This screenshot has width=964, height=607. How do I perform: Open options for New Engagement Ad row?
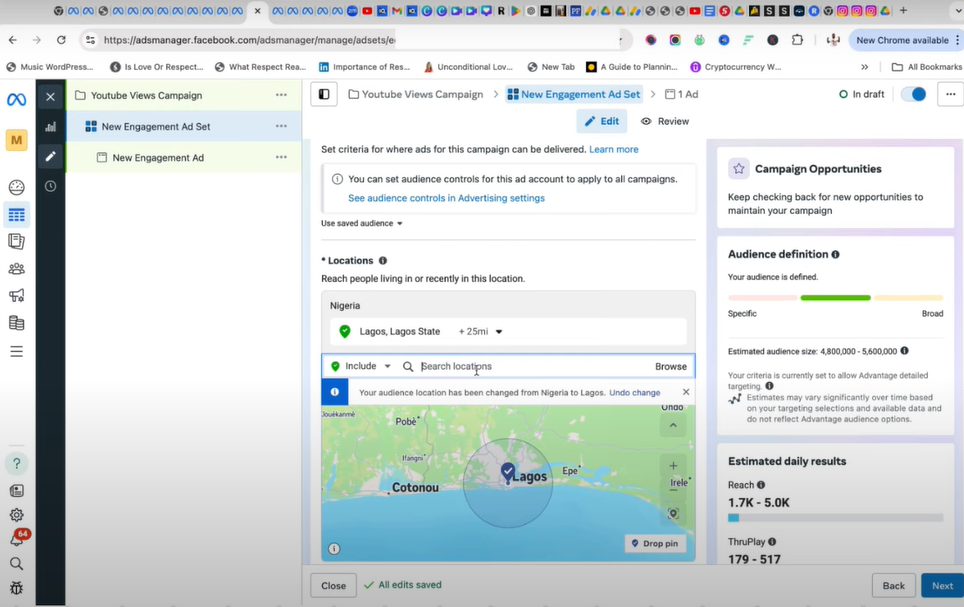pos(281,157)
